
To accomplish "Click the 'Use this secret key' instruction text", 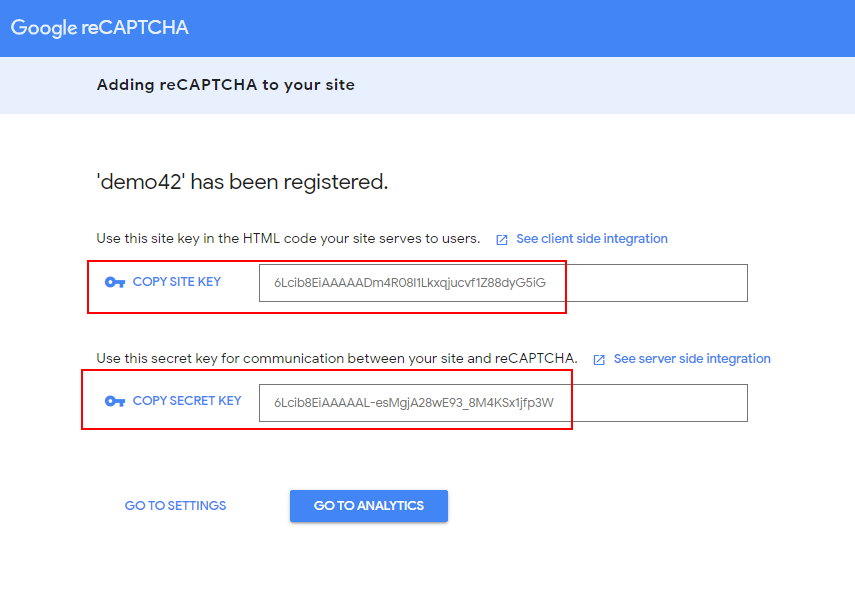I will pyautogui.click(x=336, y=359).
